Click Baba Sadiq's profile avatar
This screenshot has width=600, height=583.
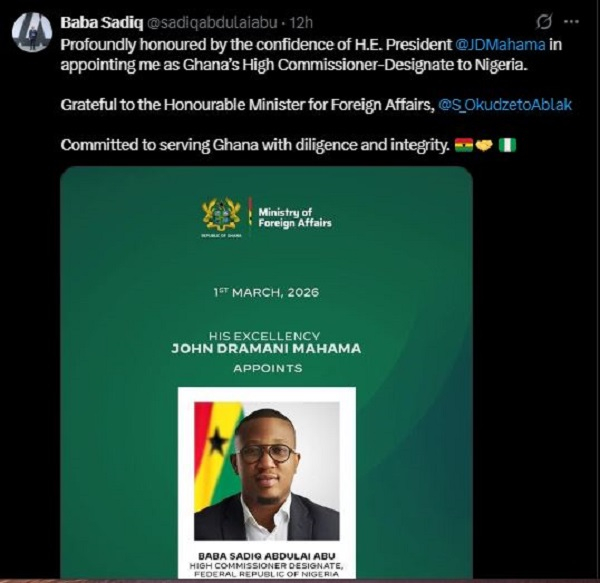(31, 31)
